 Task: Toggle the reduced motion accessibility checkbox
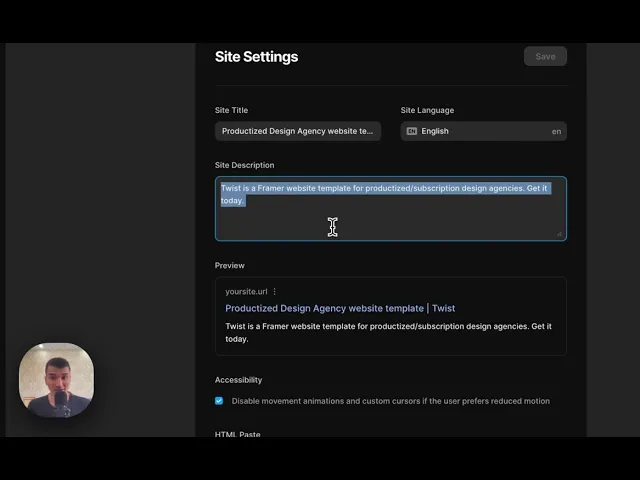(219, 401)
